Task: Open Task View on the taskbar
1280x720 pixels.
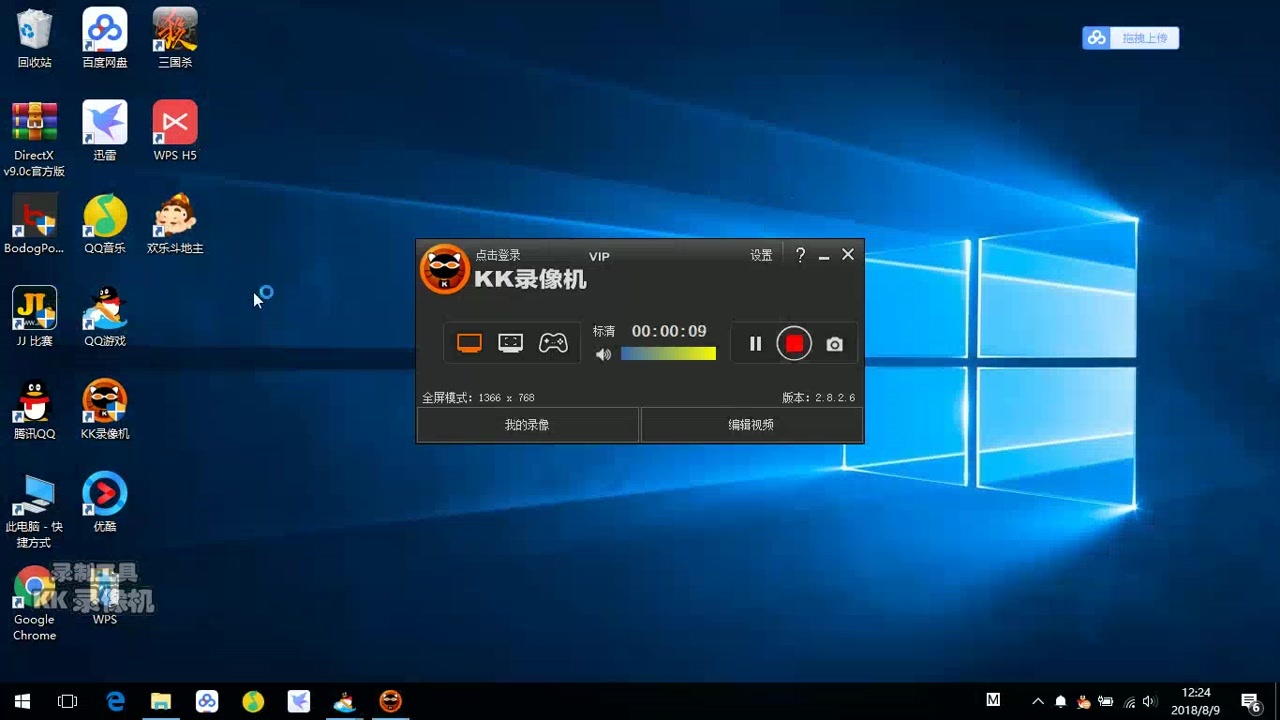Action: [67, 701]
